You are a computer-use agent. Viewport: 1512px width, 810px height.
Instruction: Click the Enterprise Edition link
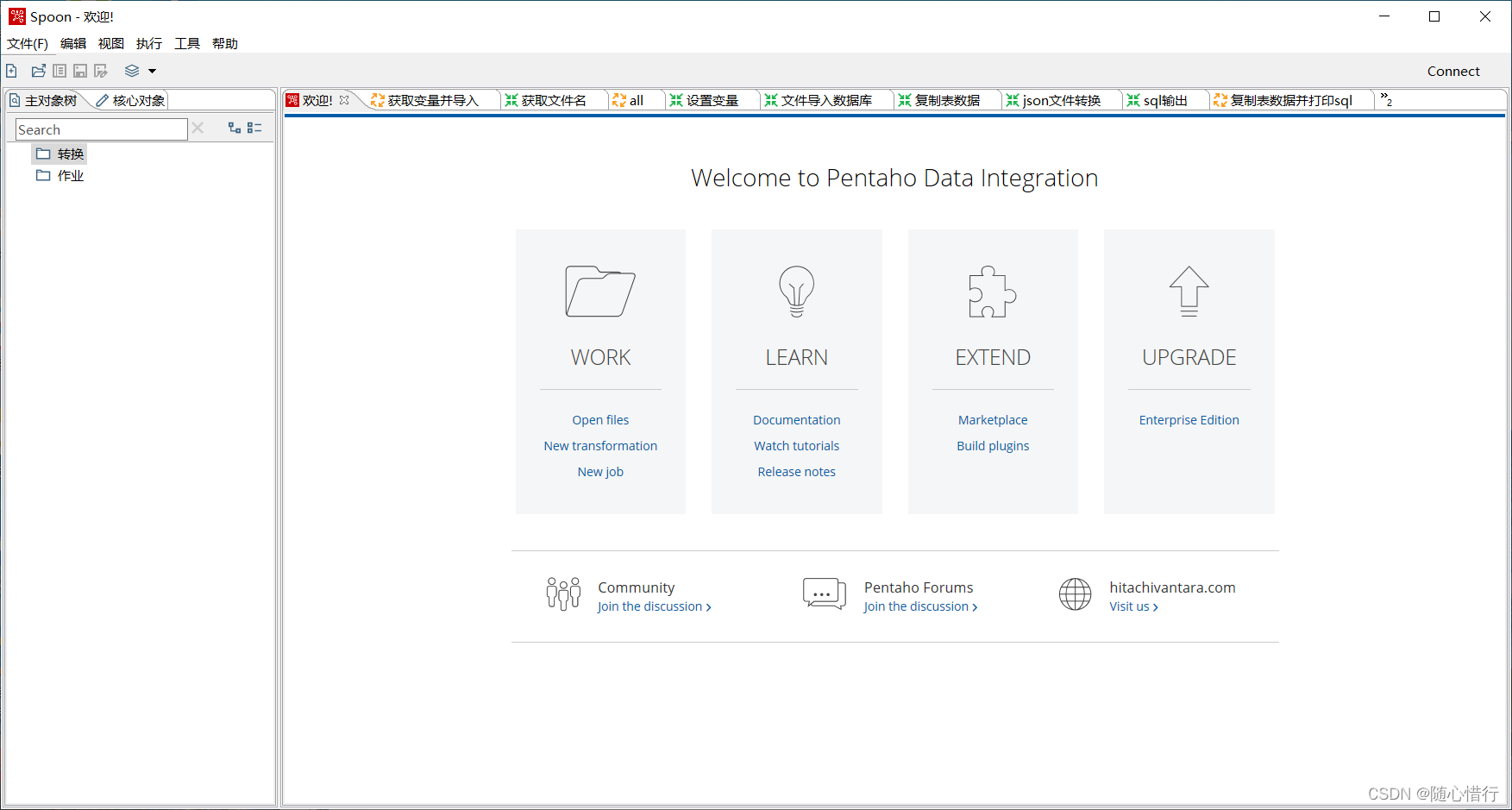1189,420
